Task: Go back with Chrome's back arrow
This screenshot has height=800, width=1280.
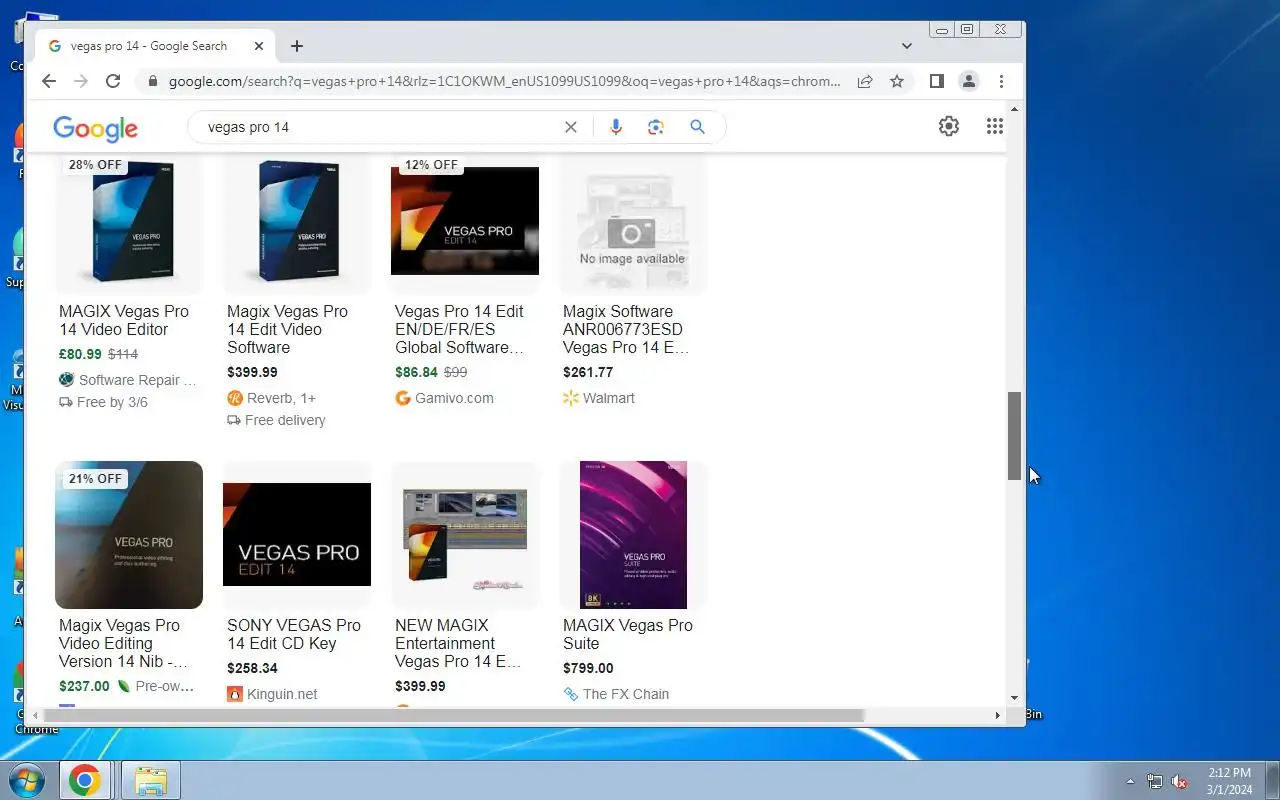Action: [x=49, y=82]
